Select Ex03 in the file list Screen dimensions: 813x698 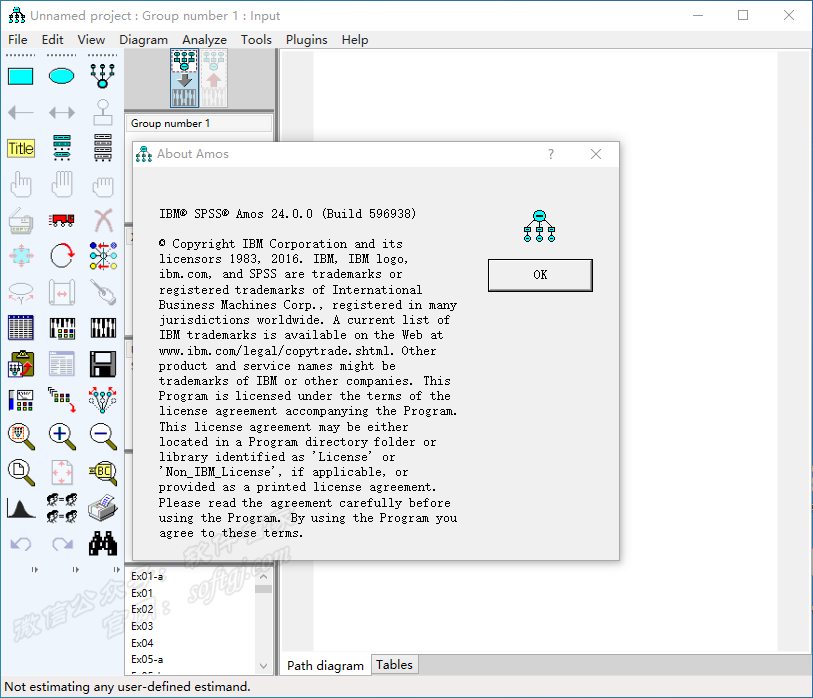coord(142,626)
